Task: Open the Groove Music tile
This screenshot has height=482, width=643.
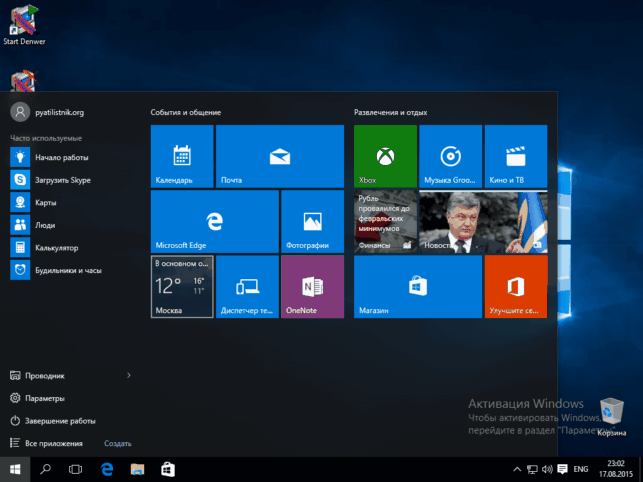Action: (451, 156)
